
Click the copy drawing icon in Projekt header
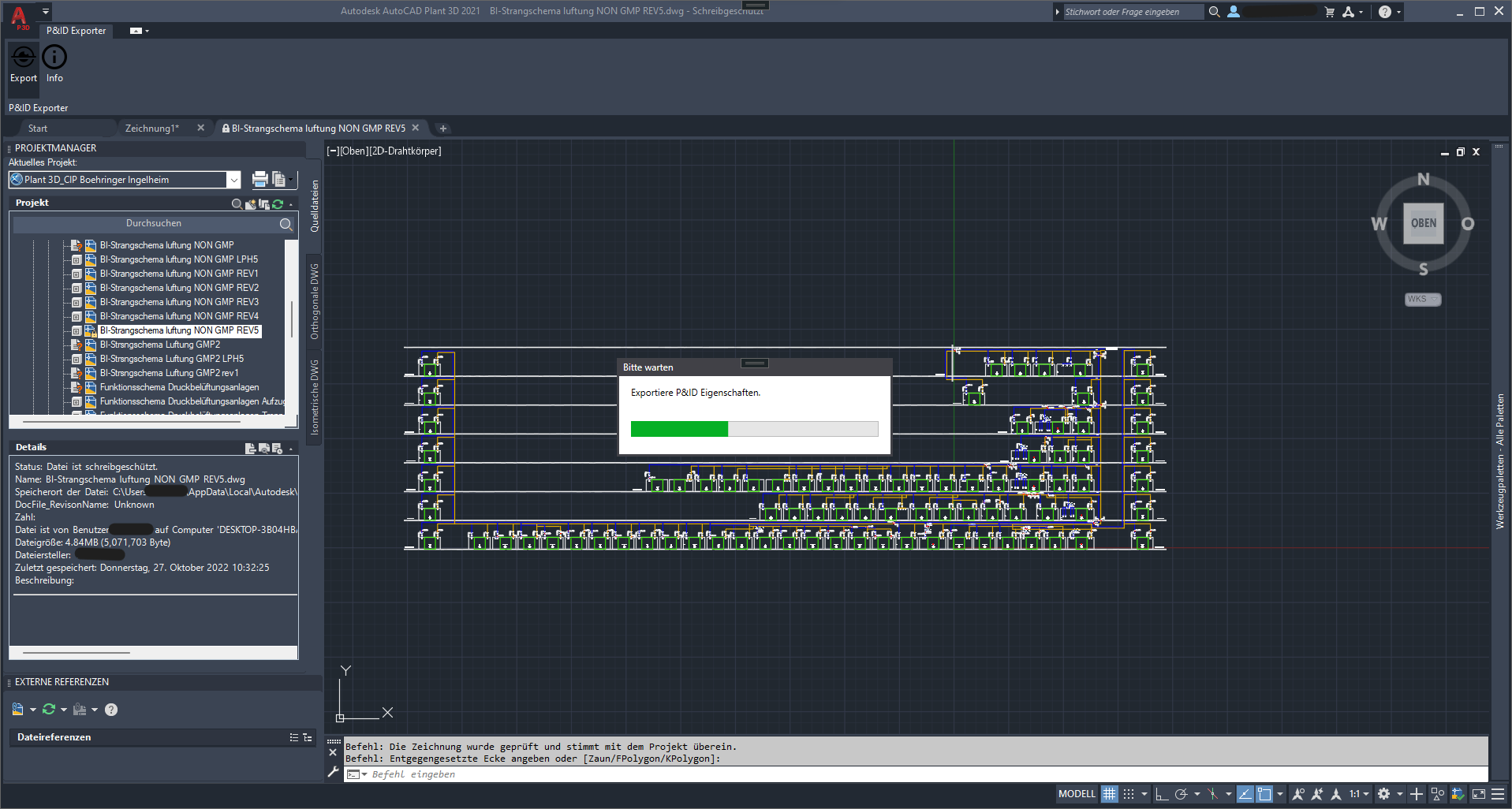(264, 204)
